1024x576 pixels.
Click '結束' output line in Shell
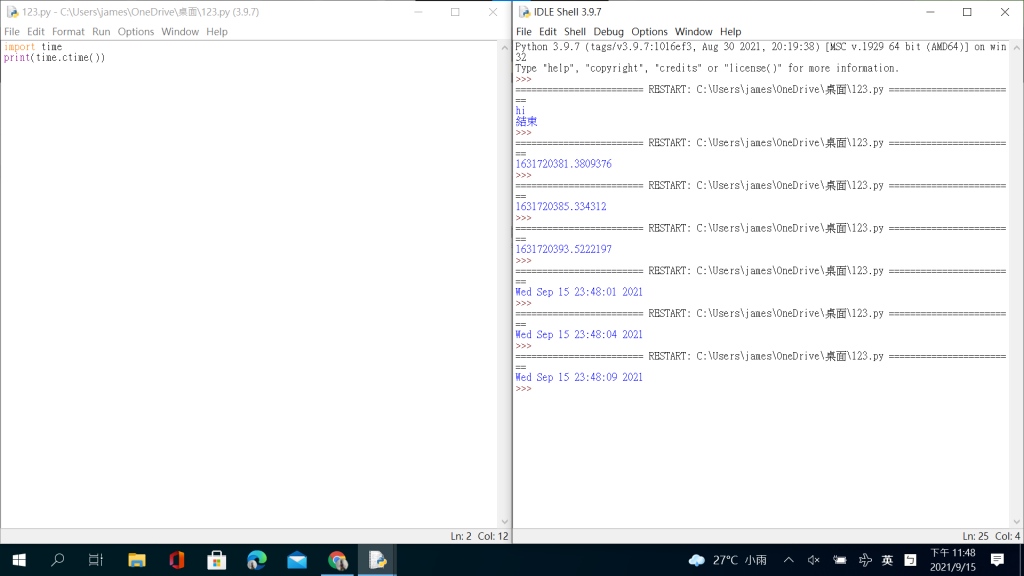pos(526,121)
